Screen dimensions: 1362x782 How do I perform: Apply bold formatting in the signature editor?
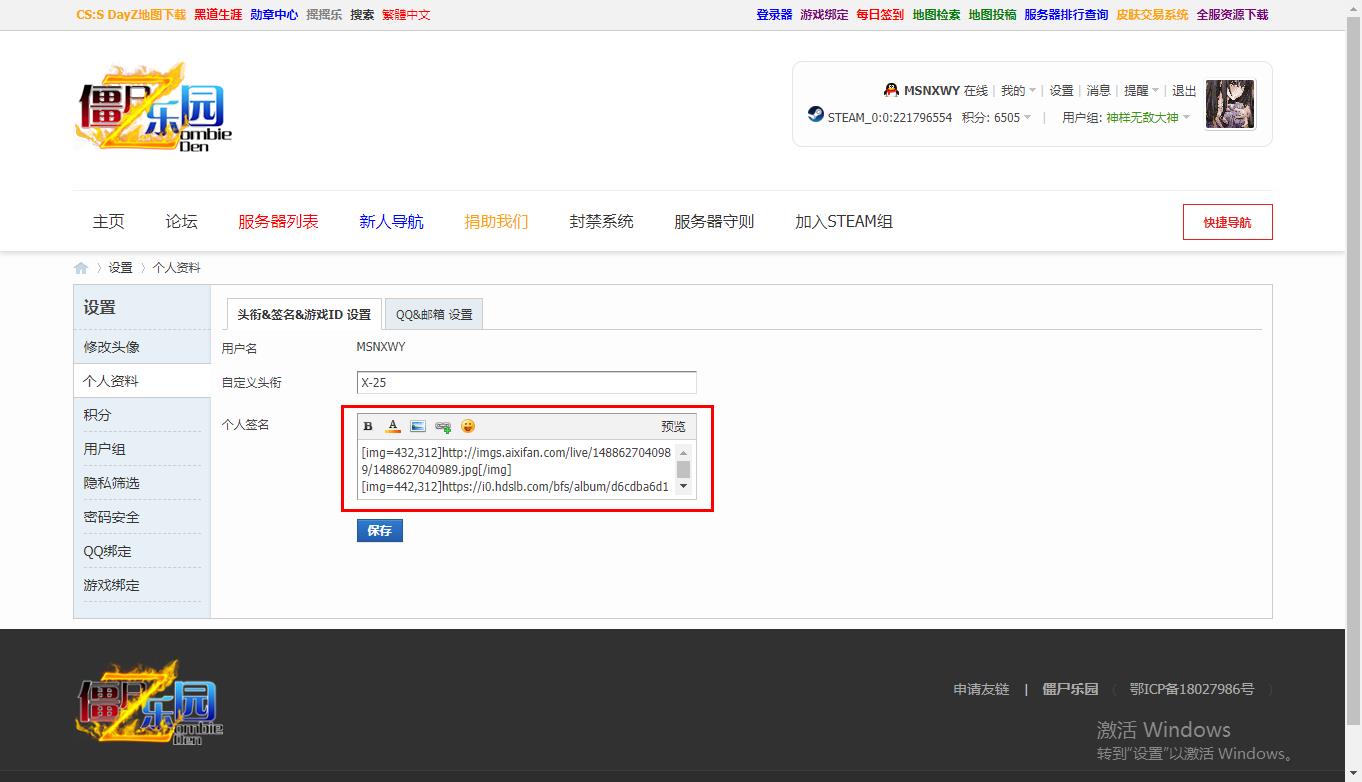(368, 425)
